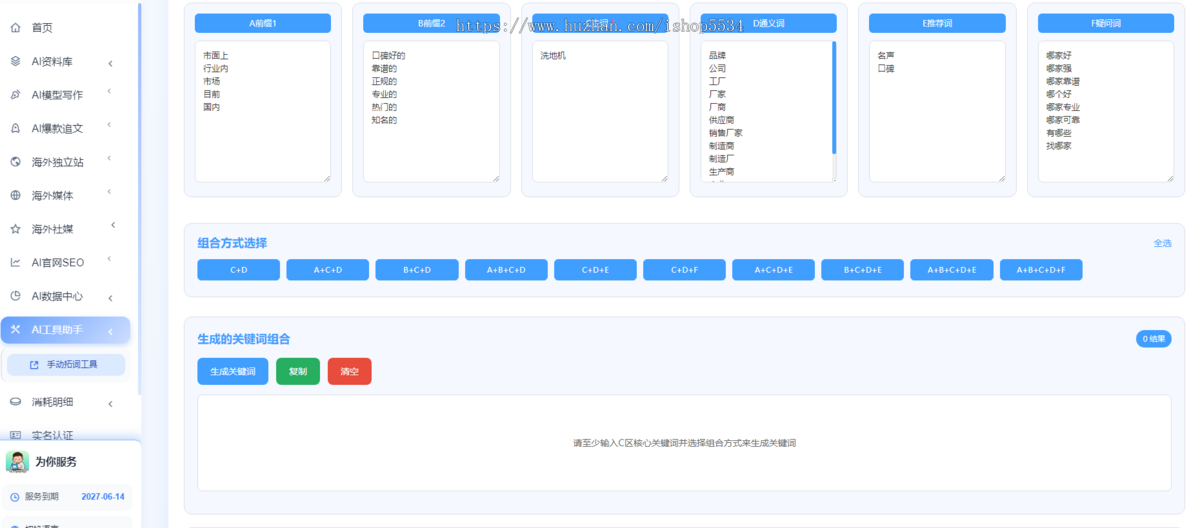
Task: Select the B+C+D combination mode
Action: pos(417,270)
